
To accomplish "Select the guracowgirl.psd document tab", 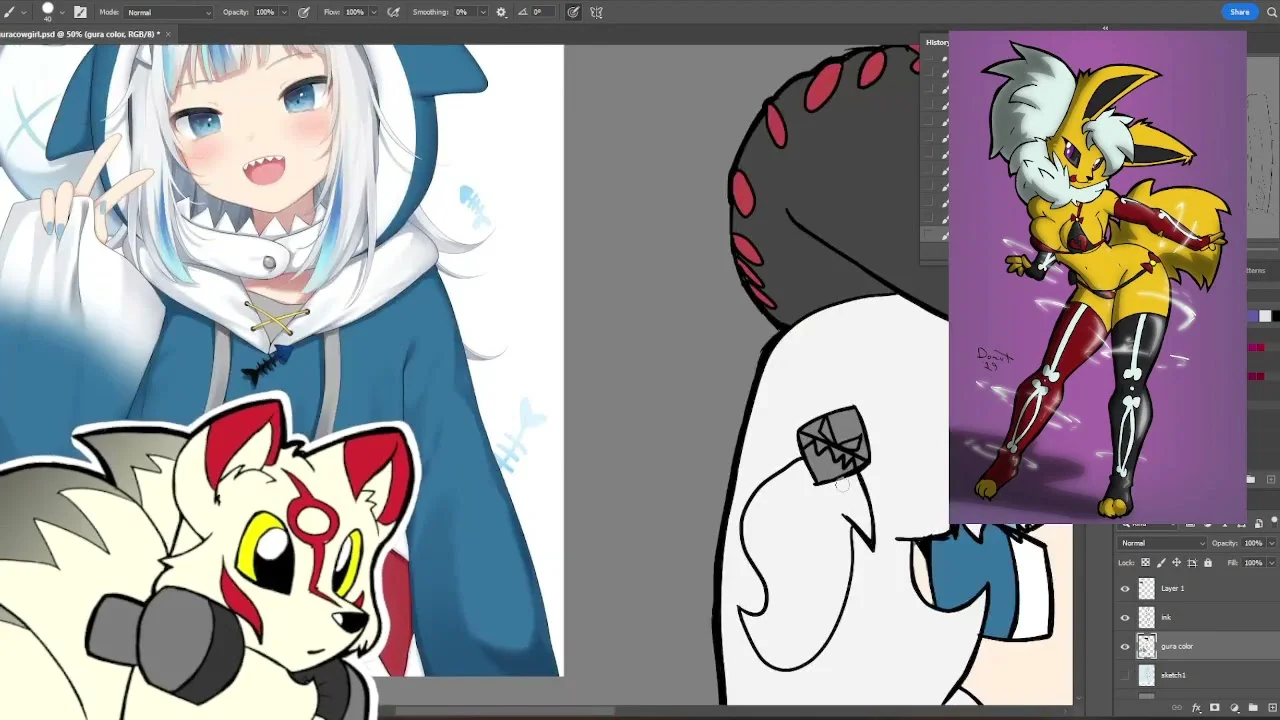I will point(78,34).
